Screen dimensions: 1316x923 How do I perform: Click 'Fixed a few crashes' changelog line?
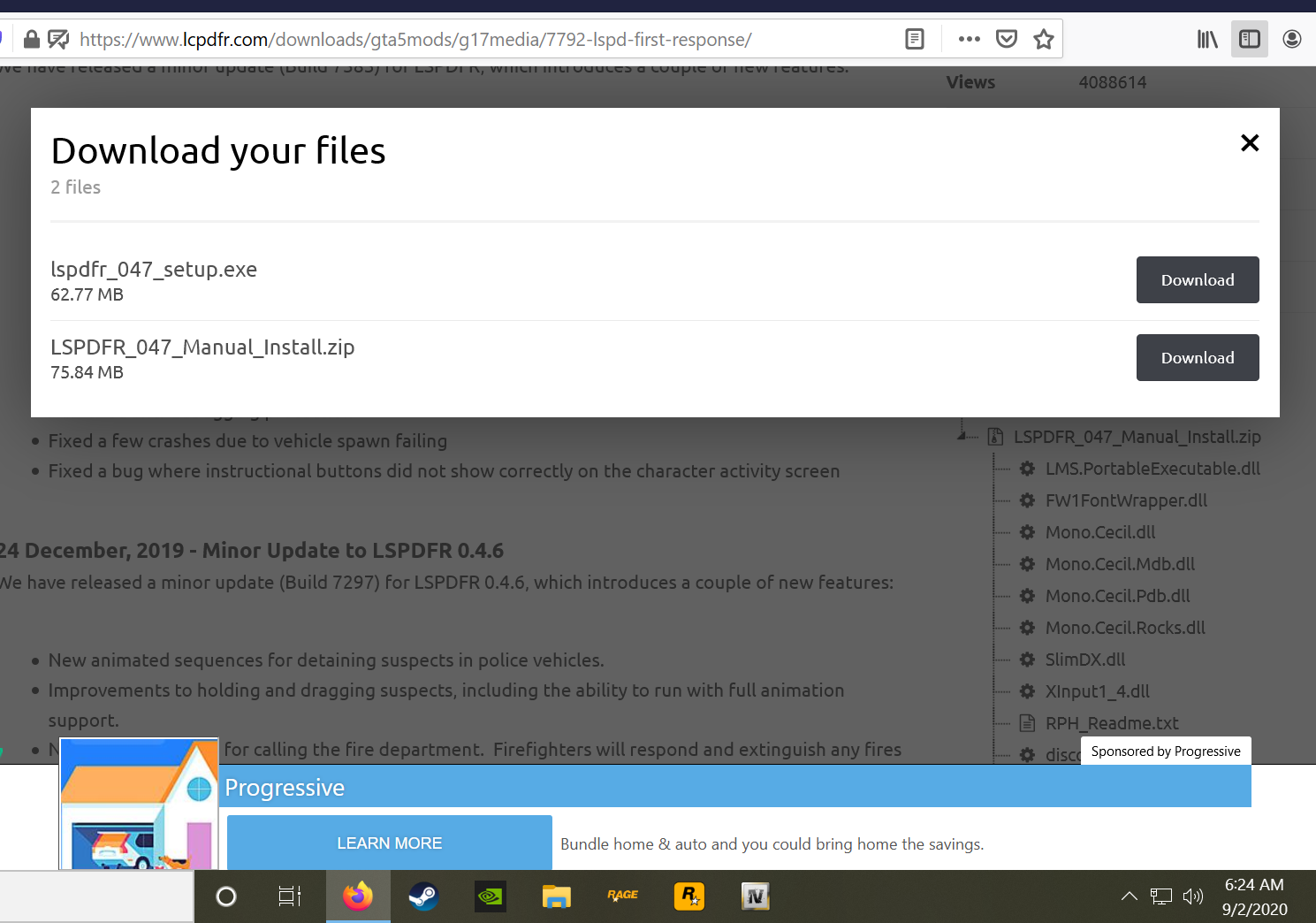tap(247, 441)
